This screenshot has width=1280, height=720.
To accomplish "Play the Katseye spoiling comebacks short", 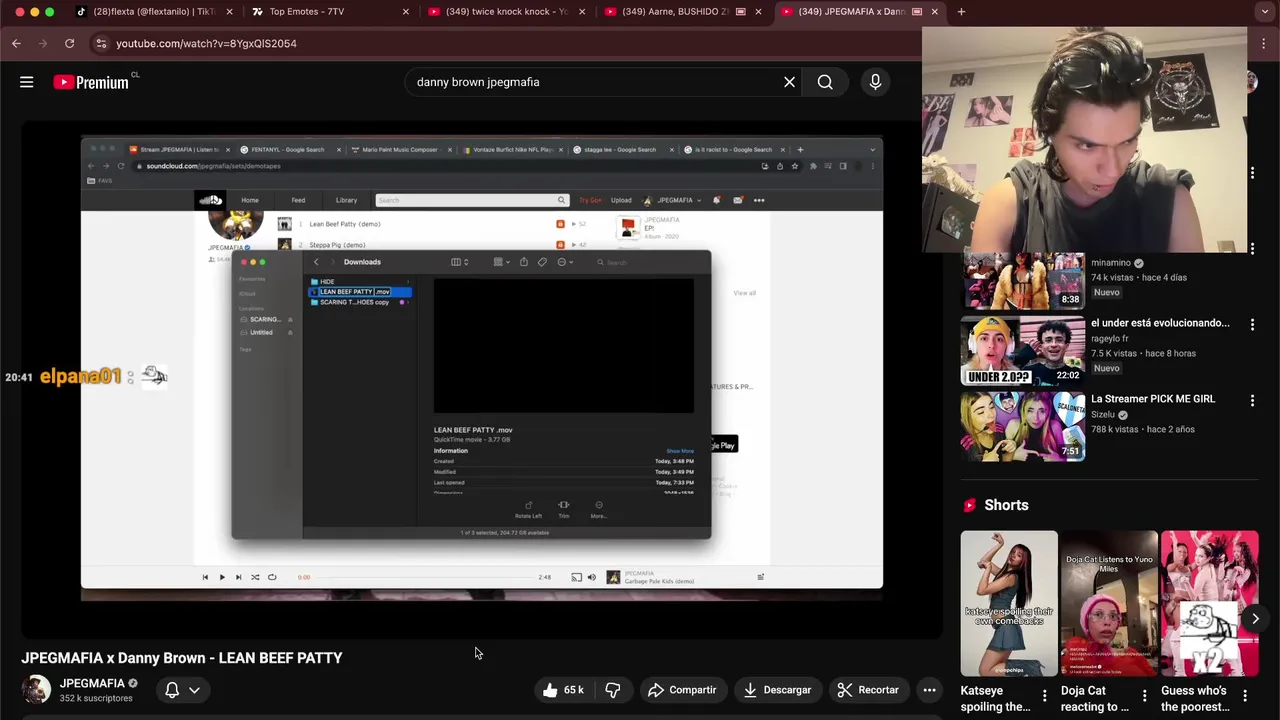I will pyautogui.click(x=1009, y=604).
